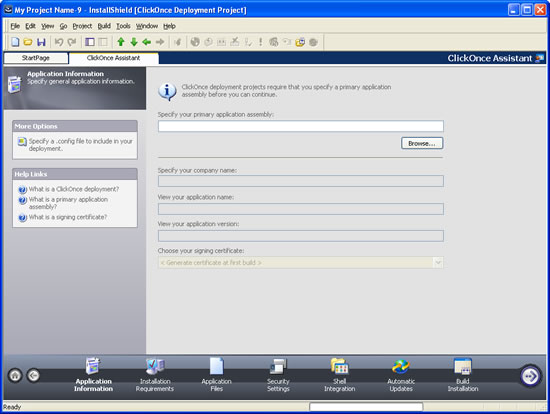Click the open release folder toolbar icon
Image resolution: width=550 pixels, height=414 pixels.
300,42
